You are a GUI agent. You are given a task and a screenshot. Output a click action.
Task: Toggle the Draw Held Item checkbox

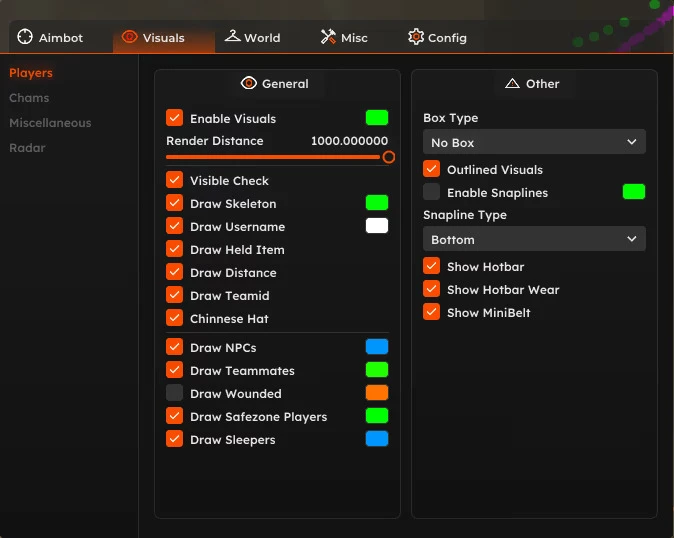point(175,249)
